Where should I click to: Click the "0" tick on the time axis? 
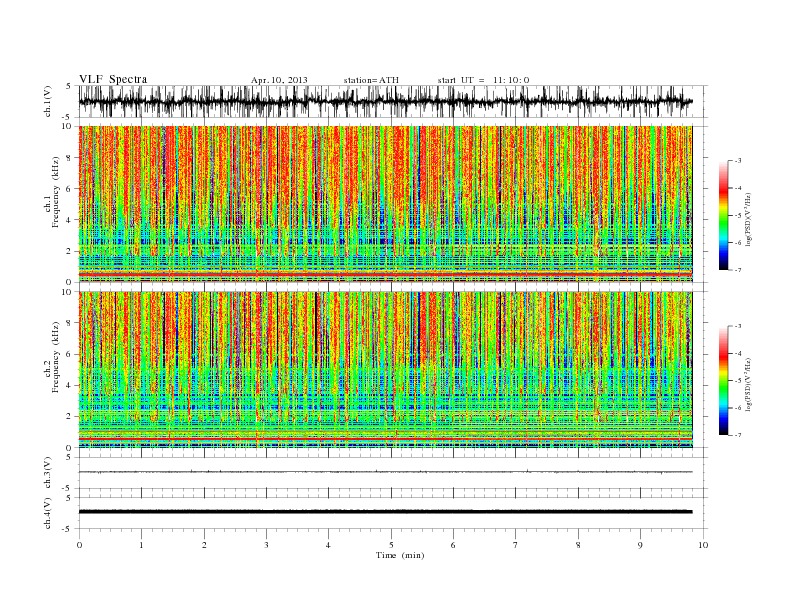(x=79, y=545)
